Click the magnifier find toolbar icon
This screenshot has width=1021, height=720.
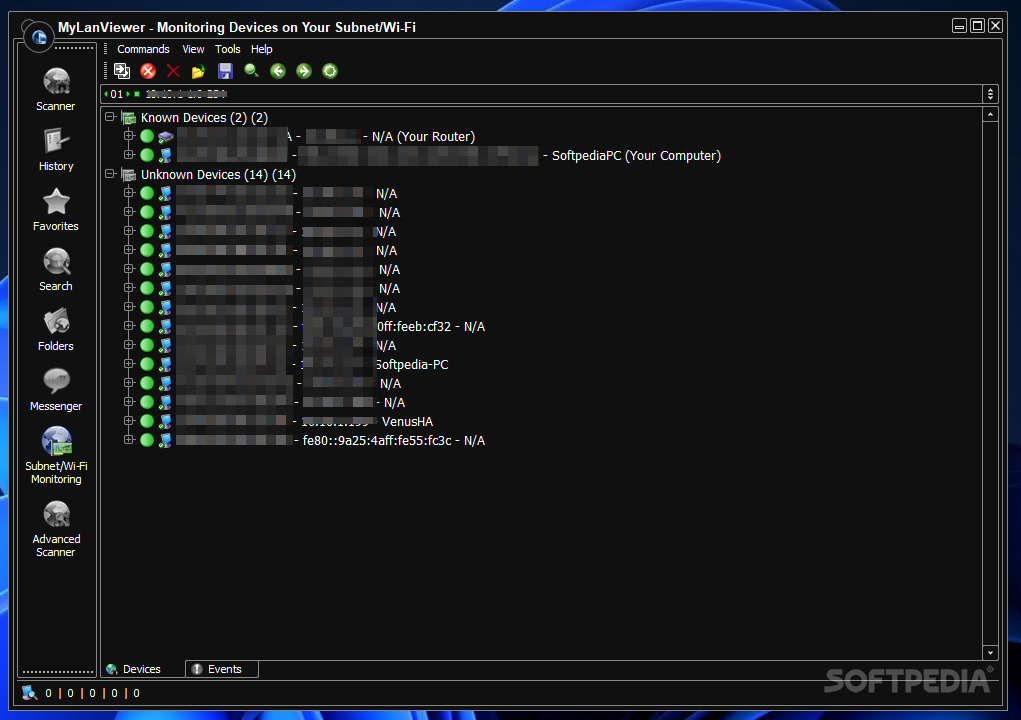(x=251, y=71)
